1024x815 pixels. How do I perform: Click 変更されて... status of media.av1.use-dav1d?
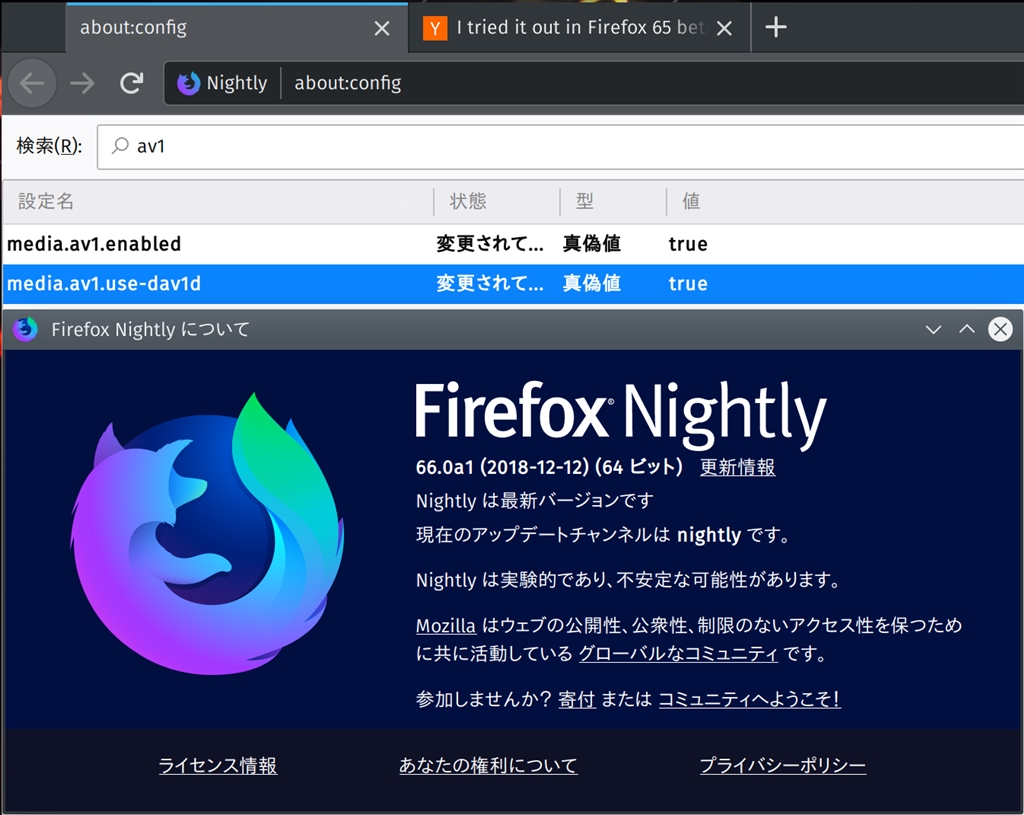[x=490, y=284]
